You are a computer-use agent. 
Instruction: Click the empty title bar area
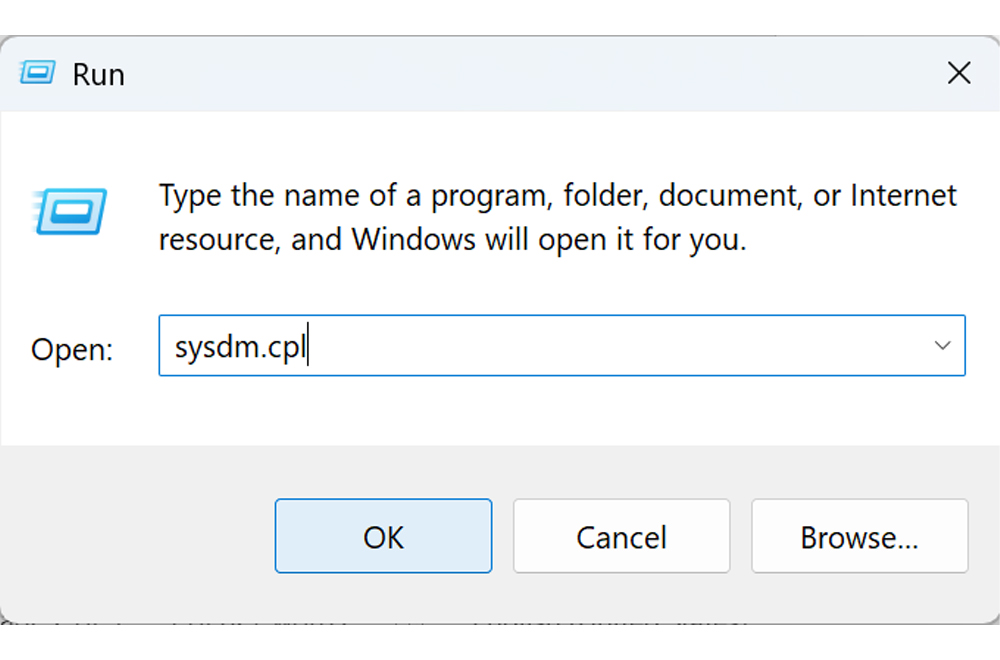(500, 73)
